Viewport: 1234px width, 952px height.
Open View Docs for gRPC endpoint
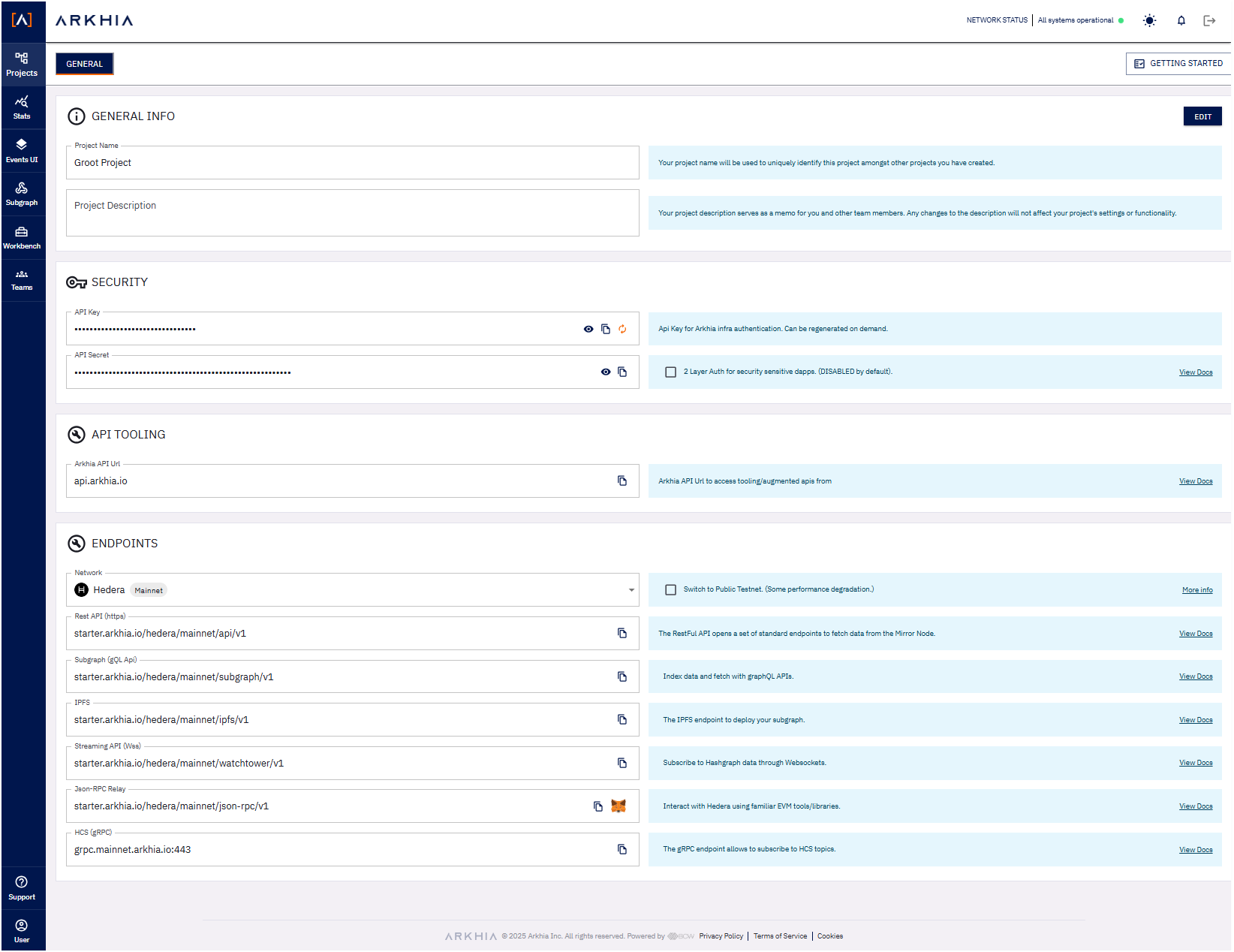tap(1196, 850)
